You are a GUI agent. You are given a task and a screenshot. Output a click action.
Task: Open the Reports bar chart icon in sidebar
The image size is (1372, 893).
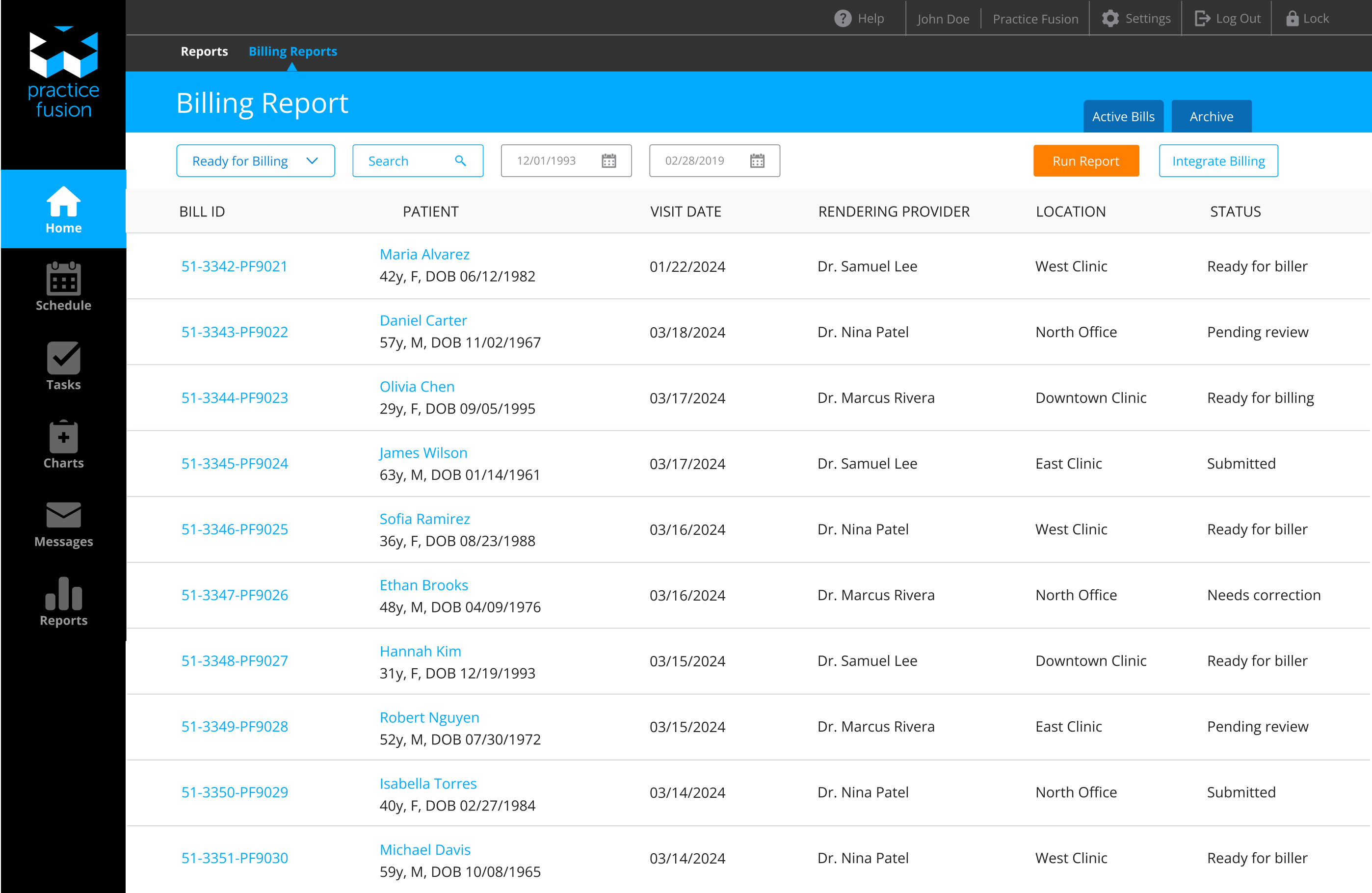(63, 594)
